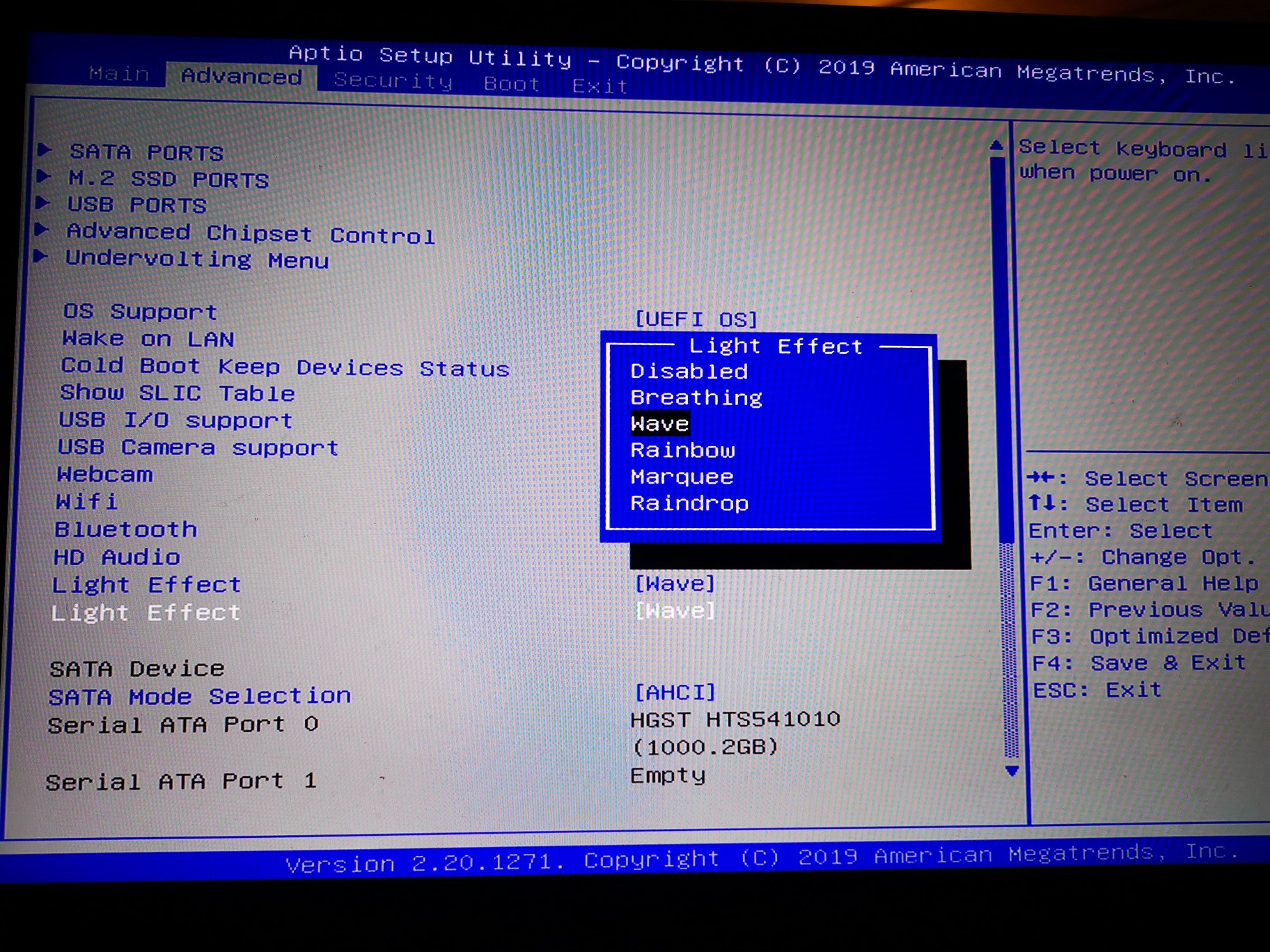This screenshot has width=1270, height=952.
Task: Select Bluetooth setting
Action: 126,530
